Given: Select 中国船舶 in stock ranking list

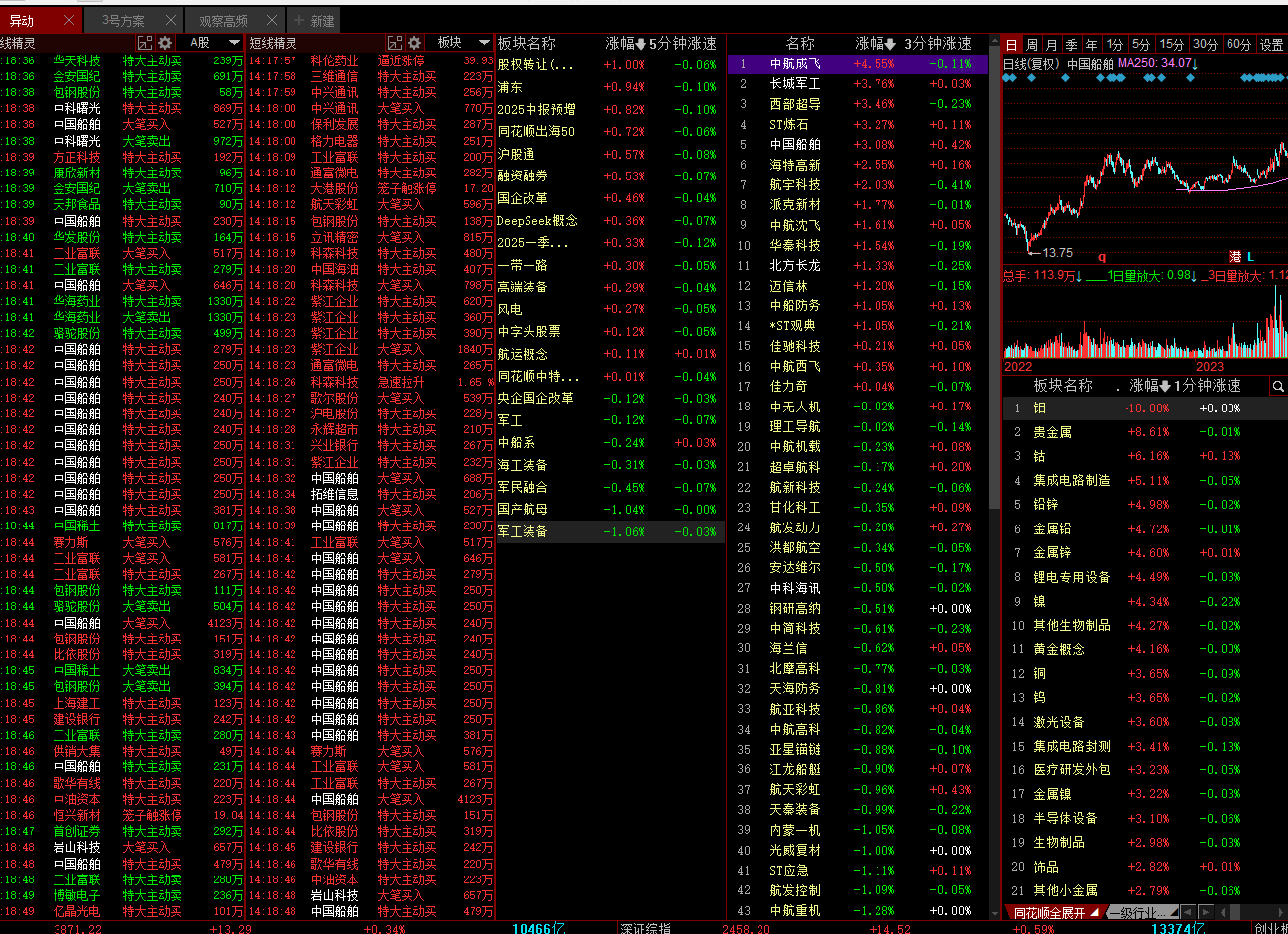Looking at the screenshot, I should 858,145.
